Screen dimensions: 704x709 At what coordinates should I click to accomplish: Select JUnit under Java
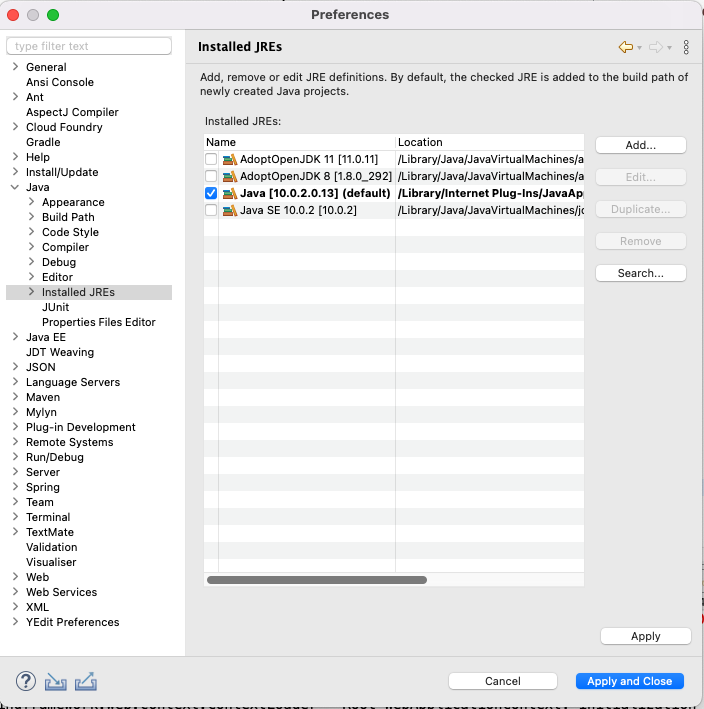point(56,307)
